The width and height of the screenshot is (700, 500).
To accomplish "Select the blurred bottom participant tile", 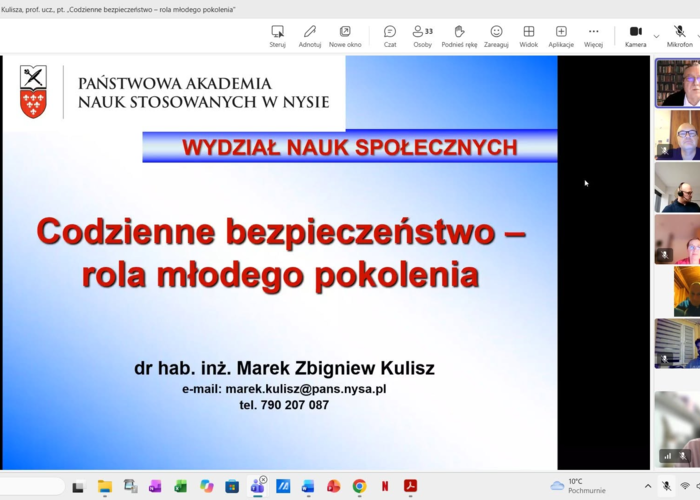I will [678, 429].
